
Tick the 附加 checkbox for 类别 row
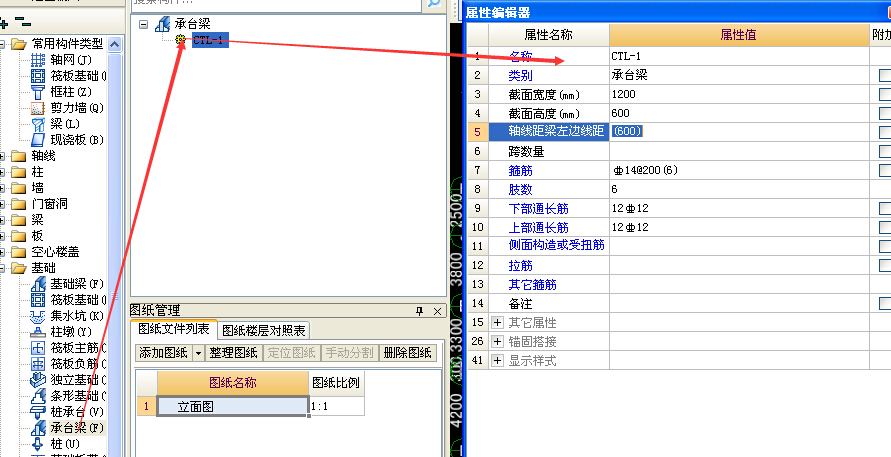point(885,76)
